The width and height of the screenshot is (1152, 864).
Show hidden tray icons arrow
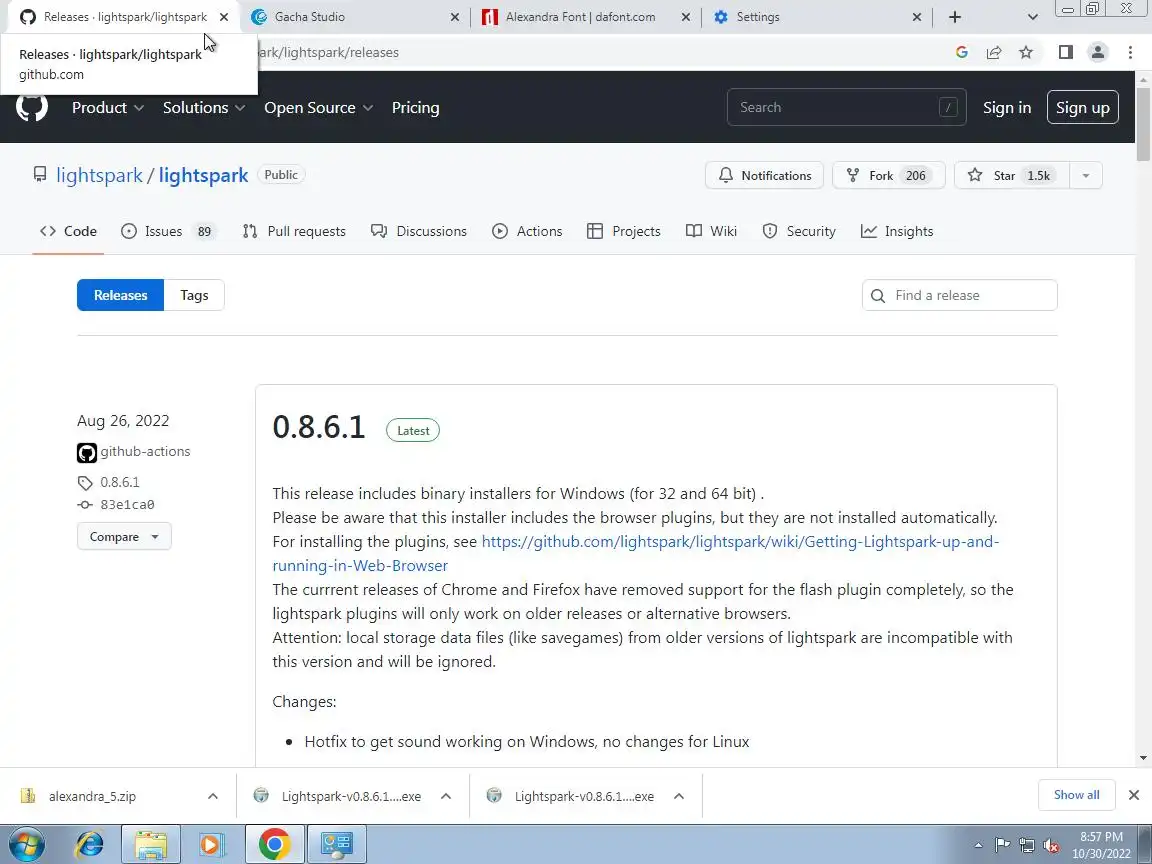tap(978, 846)
